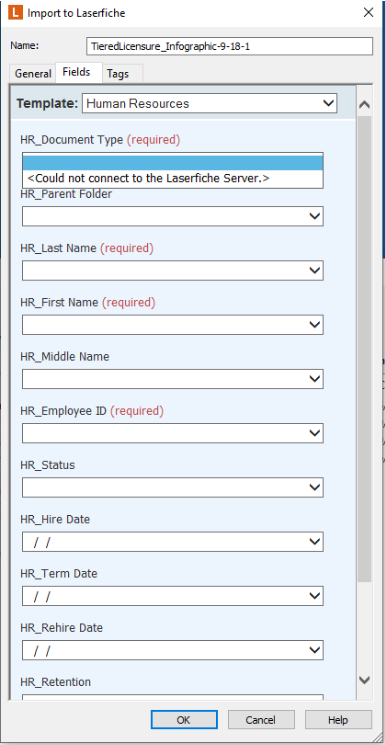Image resolution: width=385 pixels, height=745 pixels.
Task: Close the Import to Laserfiche dialog
Action: [368, 13]
